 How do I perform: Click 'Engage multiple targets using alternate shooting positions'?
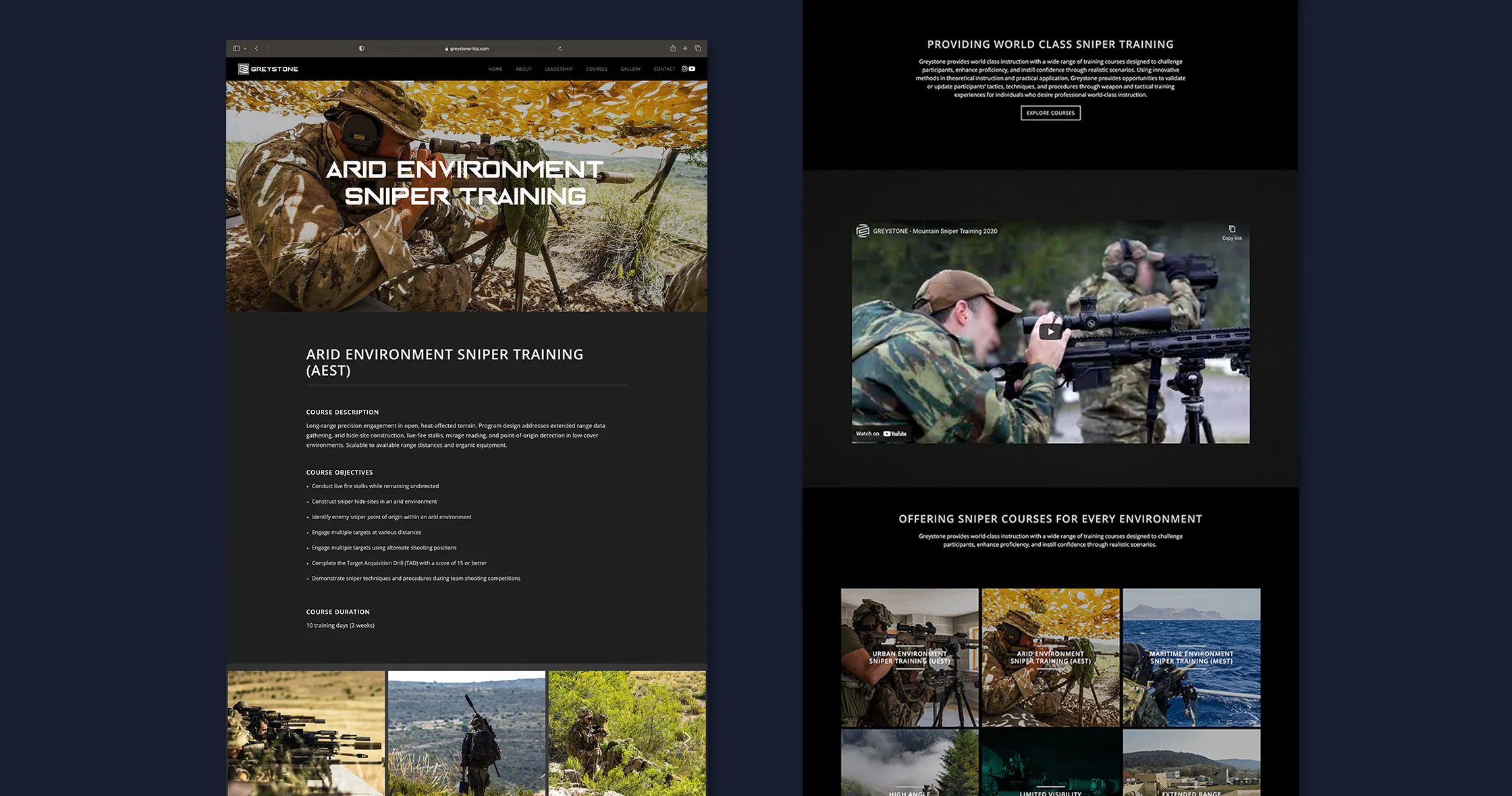384,548
